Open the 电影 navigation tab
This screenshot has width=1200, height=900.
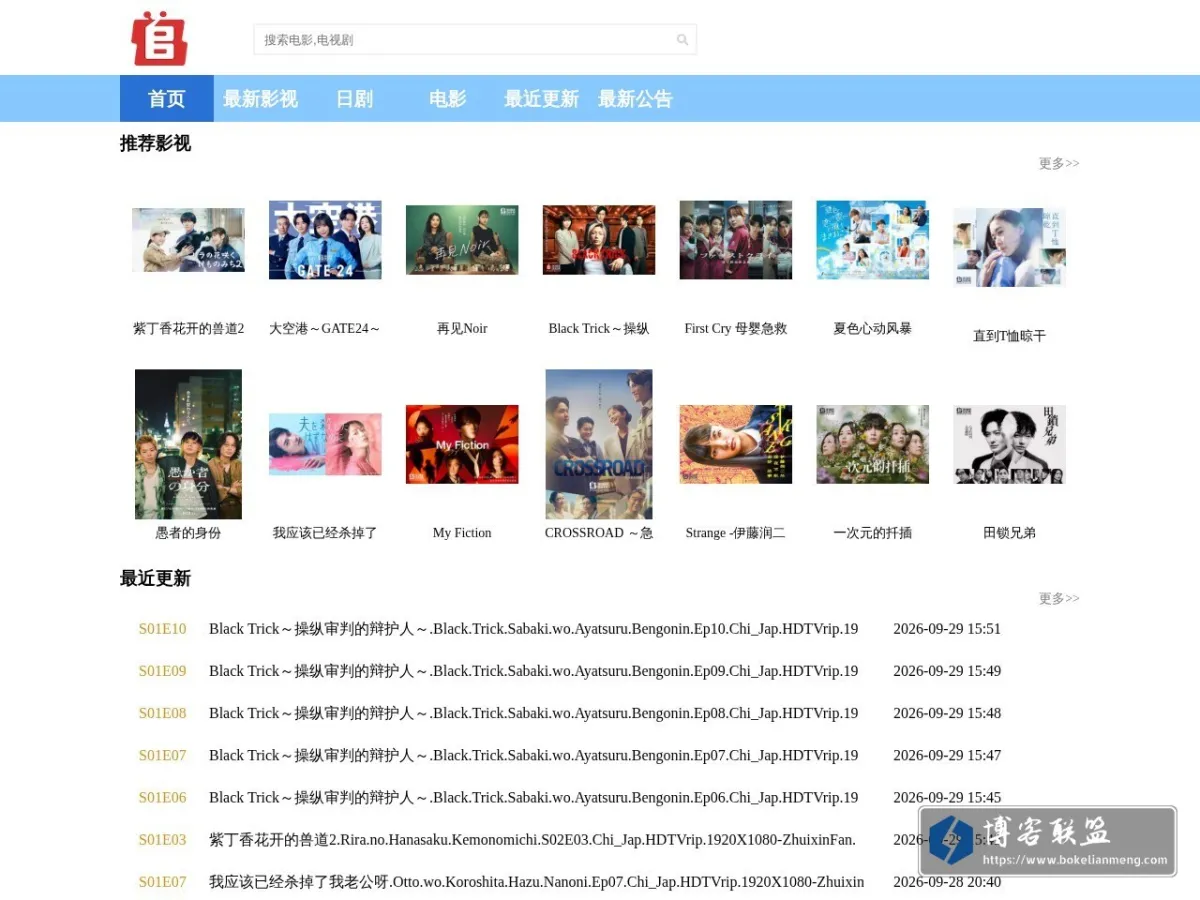(x=448, y=99)
